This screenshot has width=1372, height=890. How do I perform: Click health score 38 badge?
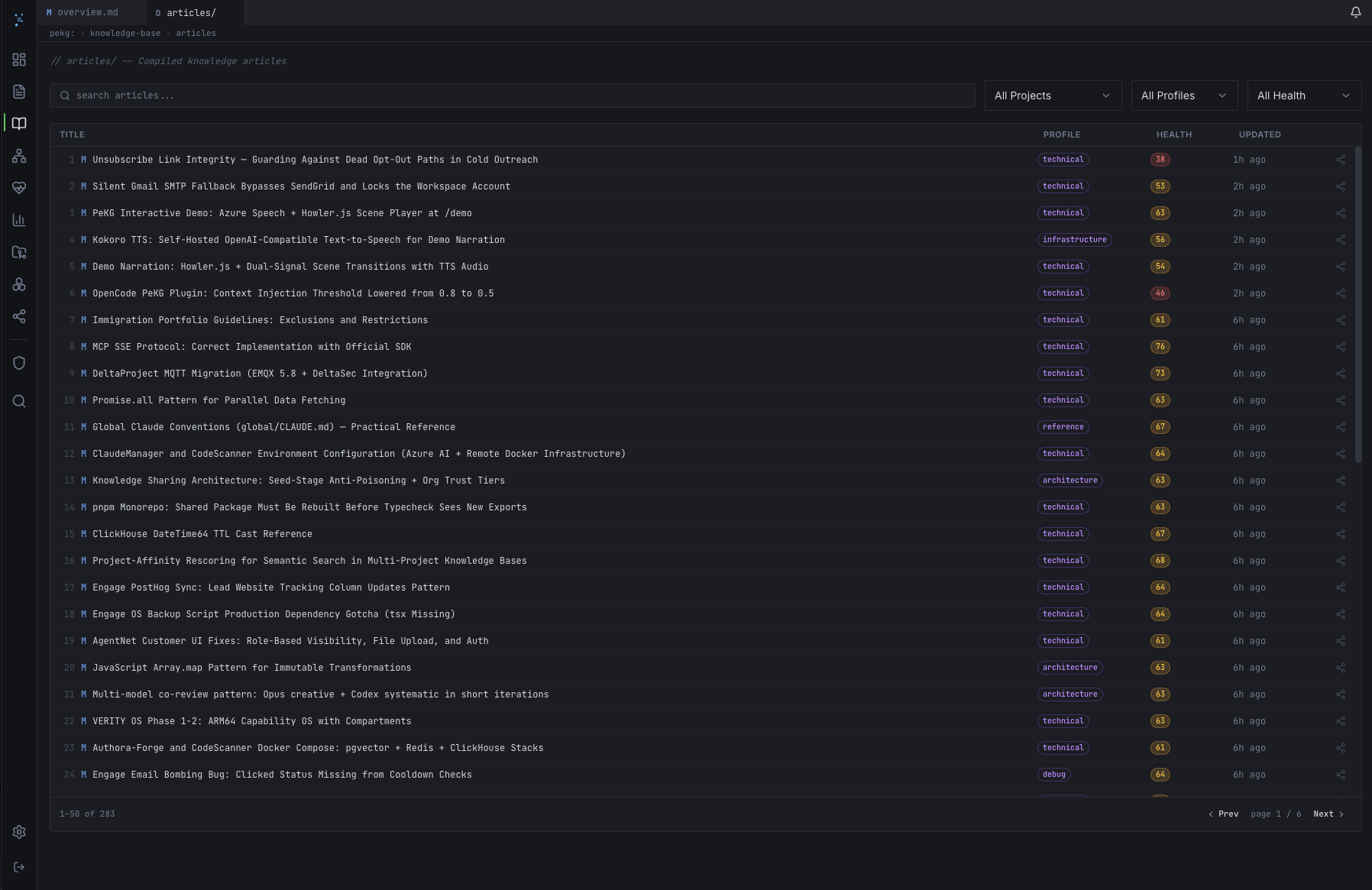(x=1160, y=160)
